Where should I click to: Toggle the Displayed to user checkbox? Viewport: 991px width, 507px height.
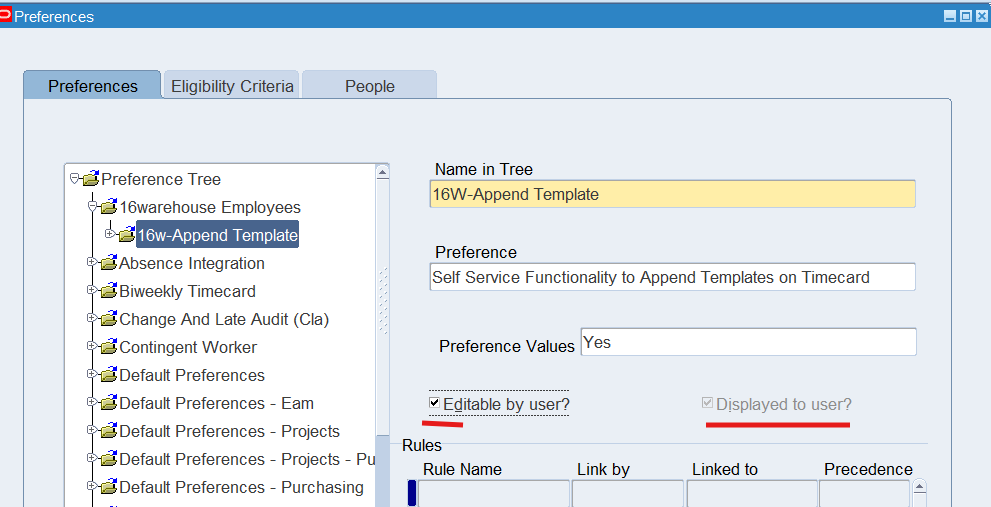coord(708,404)
